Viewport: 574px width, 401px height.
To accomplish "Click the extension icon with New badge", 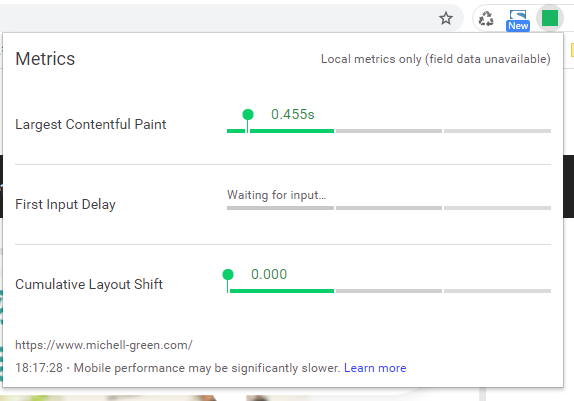I will tap(518, 21).
